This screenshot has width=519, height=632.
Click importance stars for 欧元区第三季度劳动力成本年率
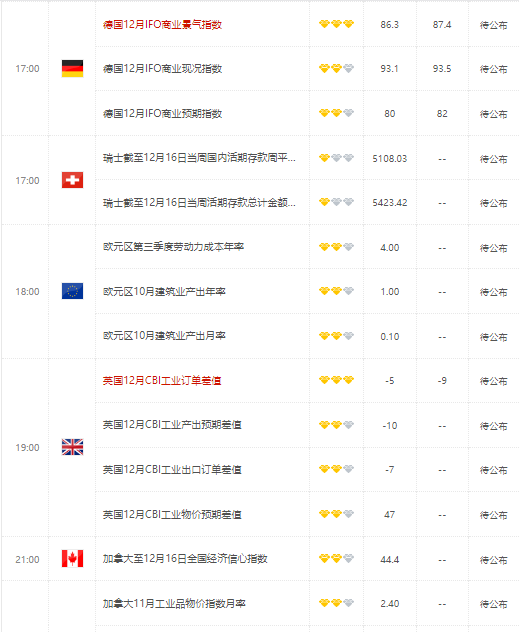pos(336,247)
